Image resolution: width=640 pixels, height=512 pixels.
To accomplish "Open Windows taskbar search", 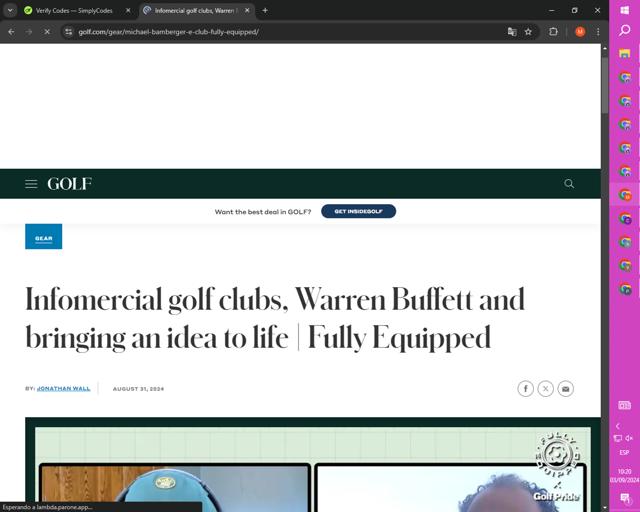I will (x=624, y=30).
